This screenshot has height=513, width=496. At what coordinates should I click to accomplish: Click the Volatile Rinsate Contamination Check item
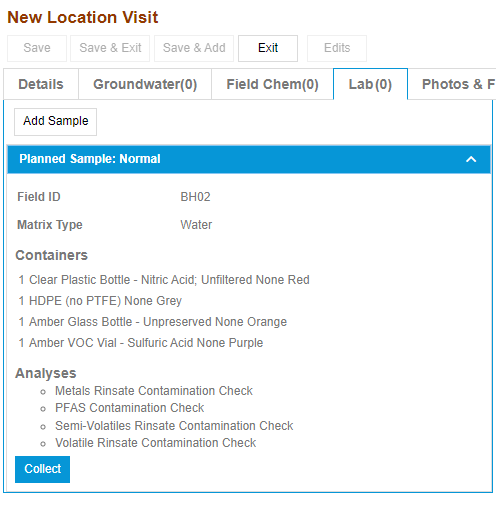(155, 443)
